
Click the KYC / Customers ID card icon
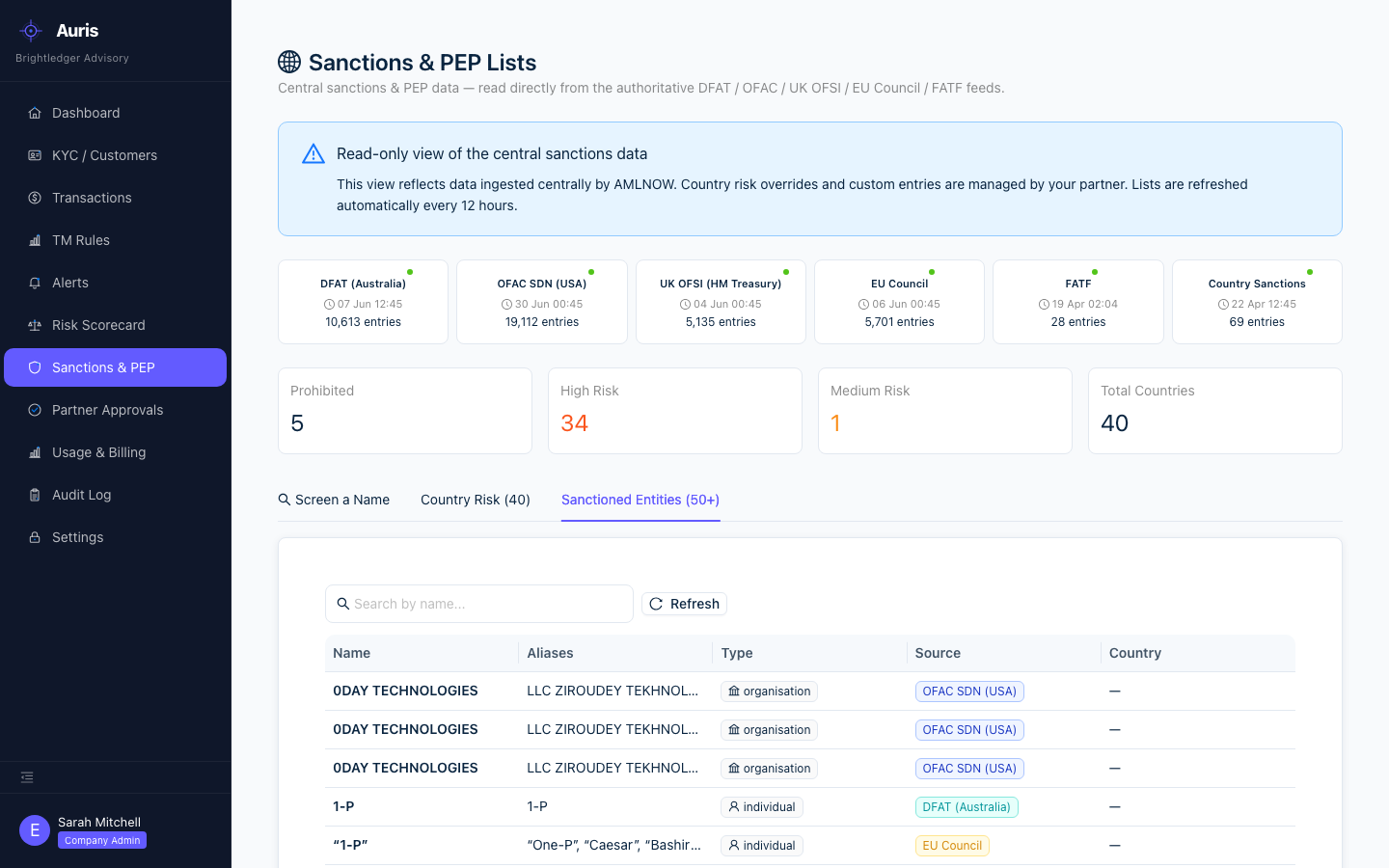point(35,155)
